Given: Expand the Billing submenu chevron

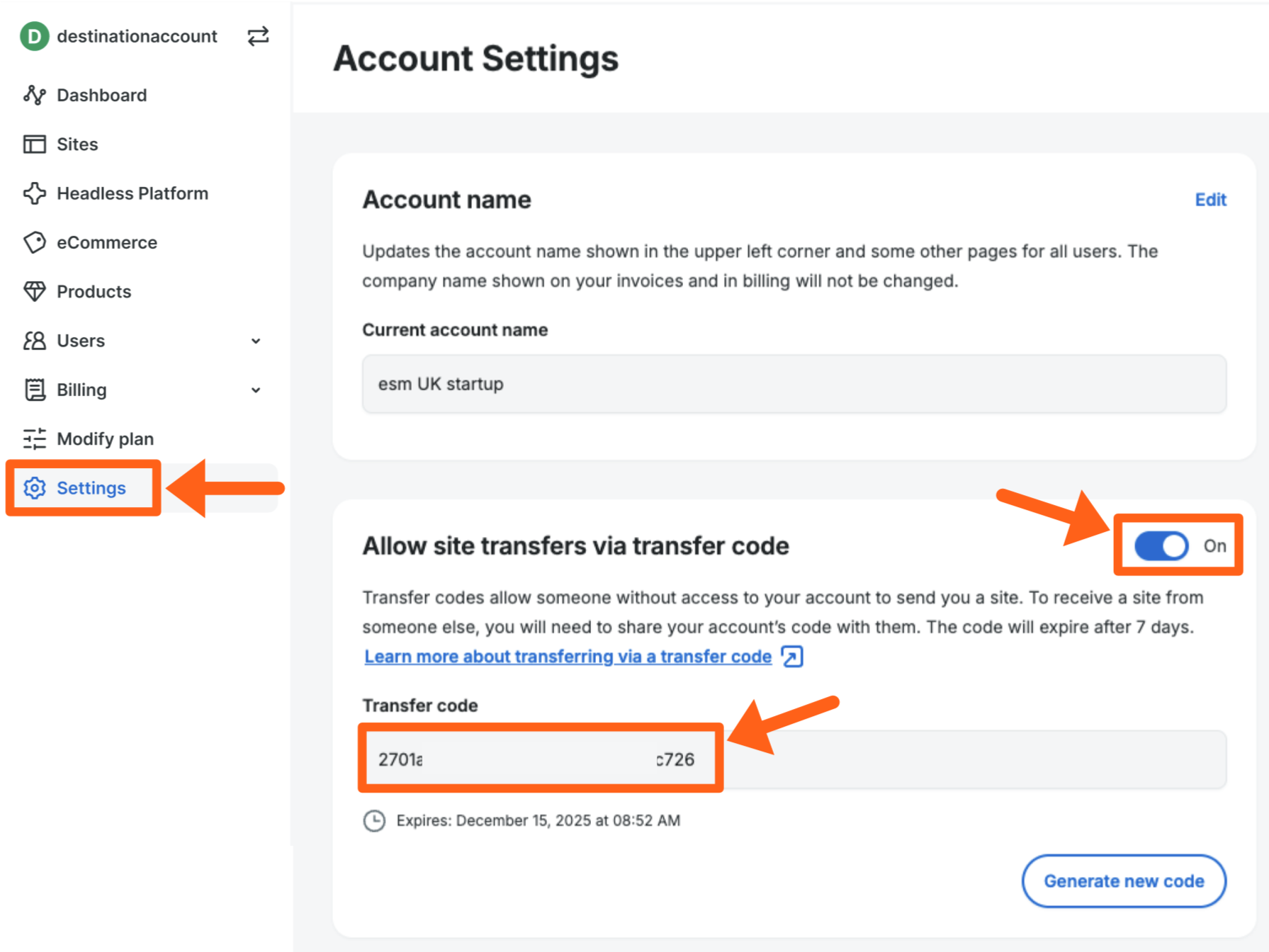Looking at the screenshot, I should click(x=256, y=390).
